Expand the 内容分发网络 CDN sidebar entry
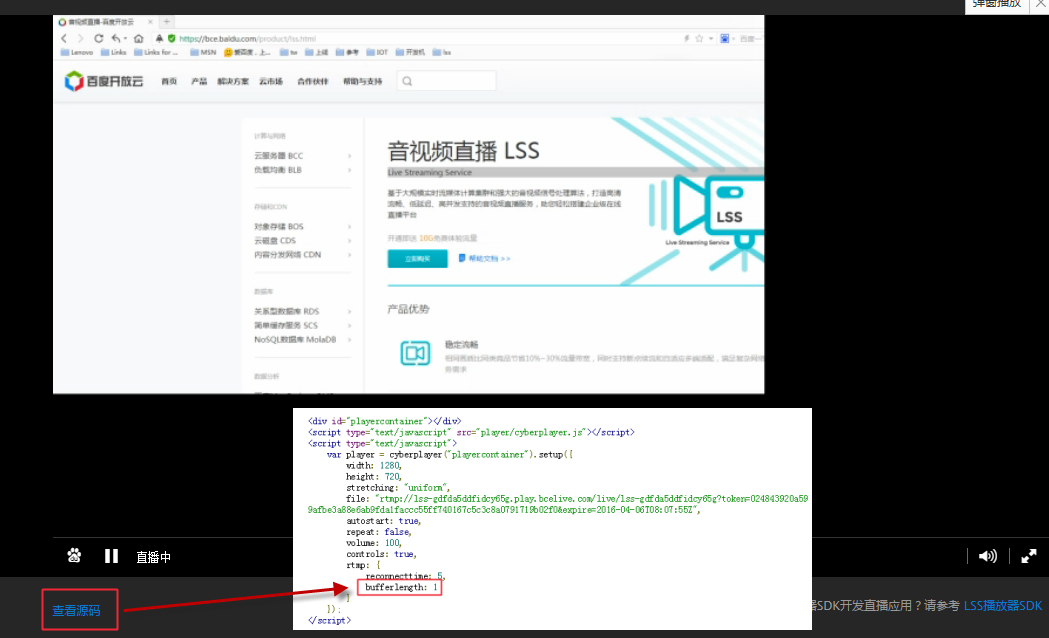 [302, 255]
